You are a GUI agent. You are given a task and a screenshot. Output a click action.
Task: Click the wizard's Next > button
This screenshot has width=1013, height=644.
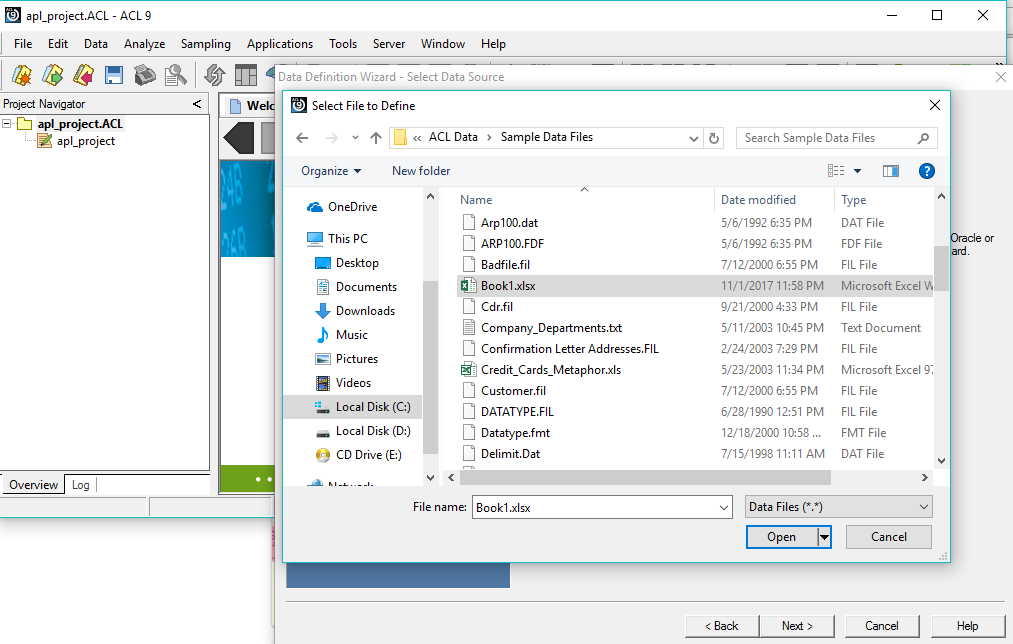pos(797,626)
